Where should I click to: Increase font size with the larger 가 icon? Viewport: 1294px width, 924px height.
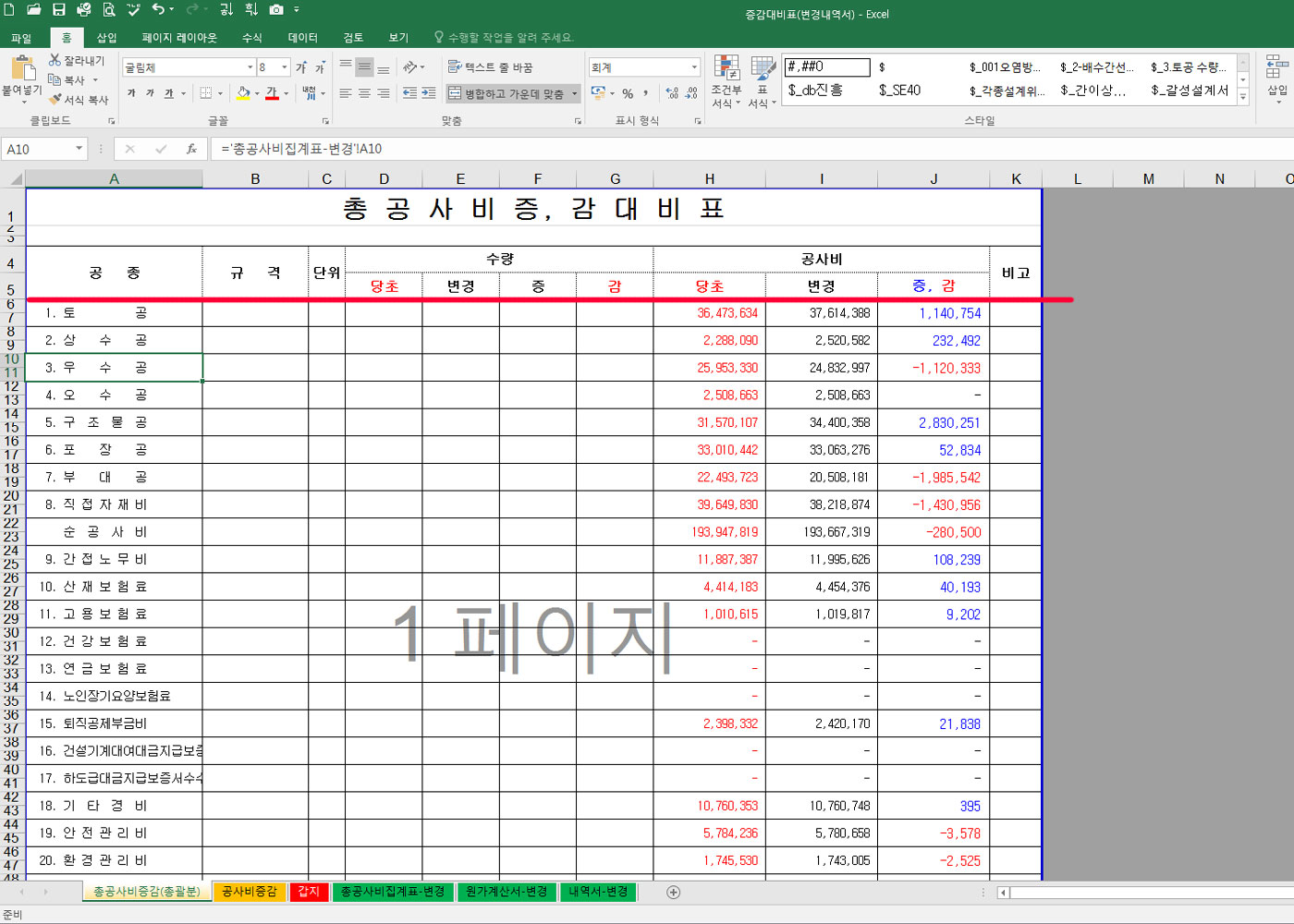[x=301, y=67]
